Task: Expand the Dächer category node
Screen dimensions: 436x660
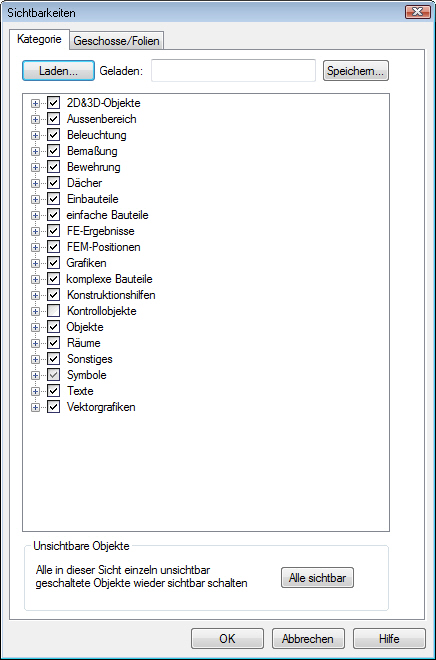Action: point(35,183)
